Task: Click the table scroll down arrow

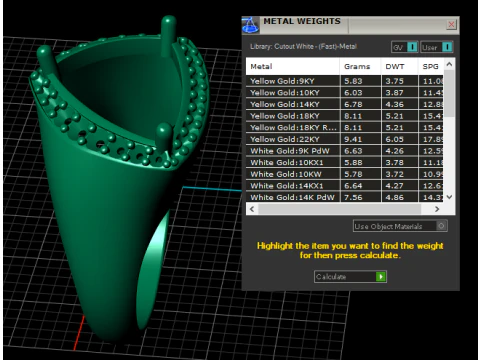Action: point(449,197)
